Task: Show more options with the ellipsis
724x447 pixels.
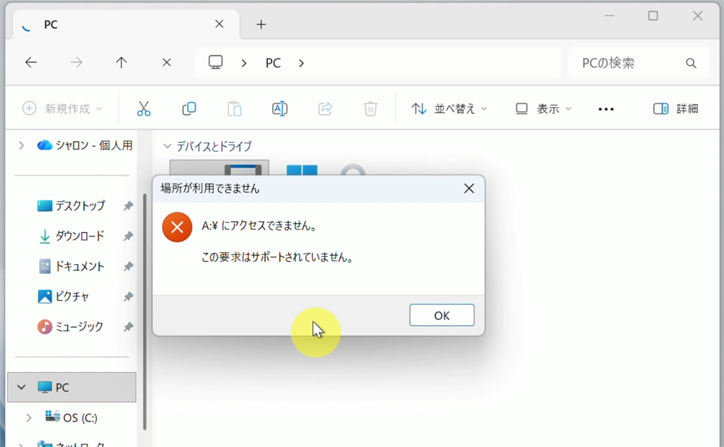Action: (606, 109)
